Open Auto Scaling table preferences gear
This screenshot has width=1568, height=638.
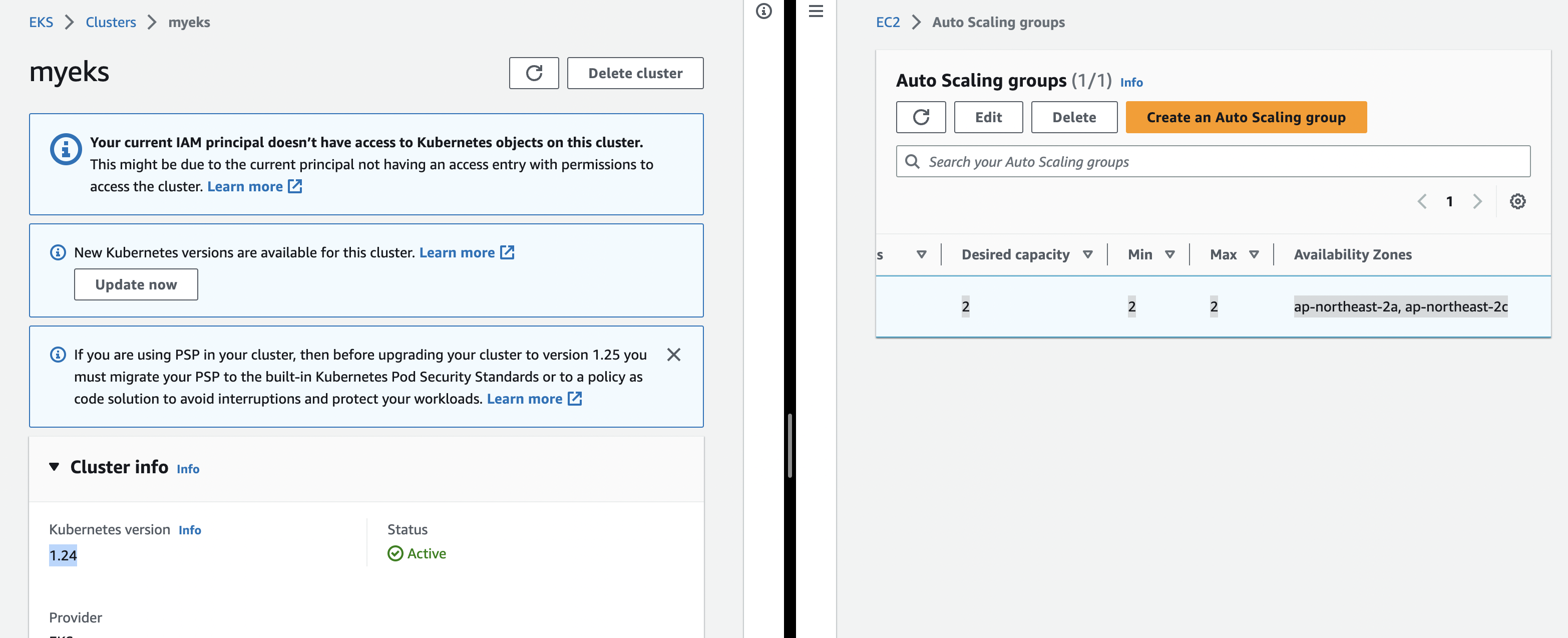point(1517,201)
